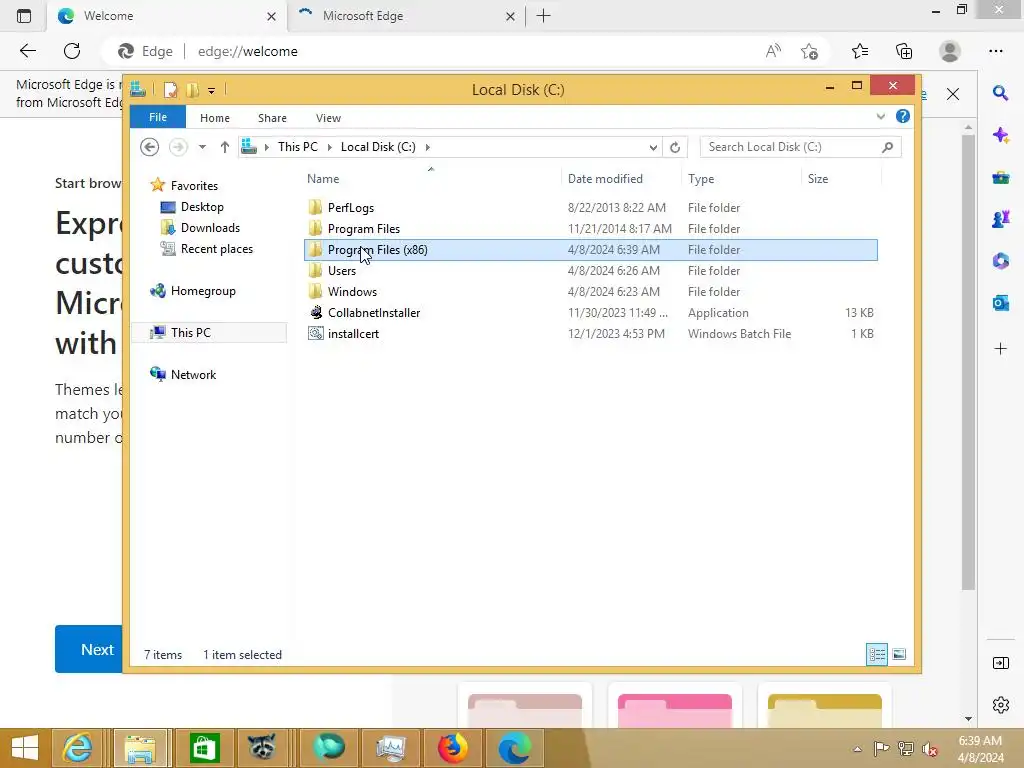Select Network in navigation pane
The image size is (1024, 768).
tap(193, 374)
